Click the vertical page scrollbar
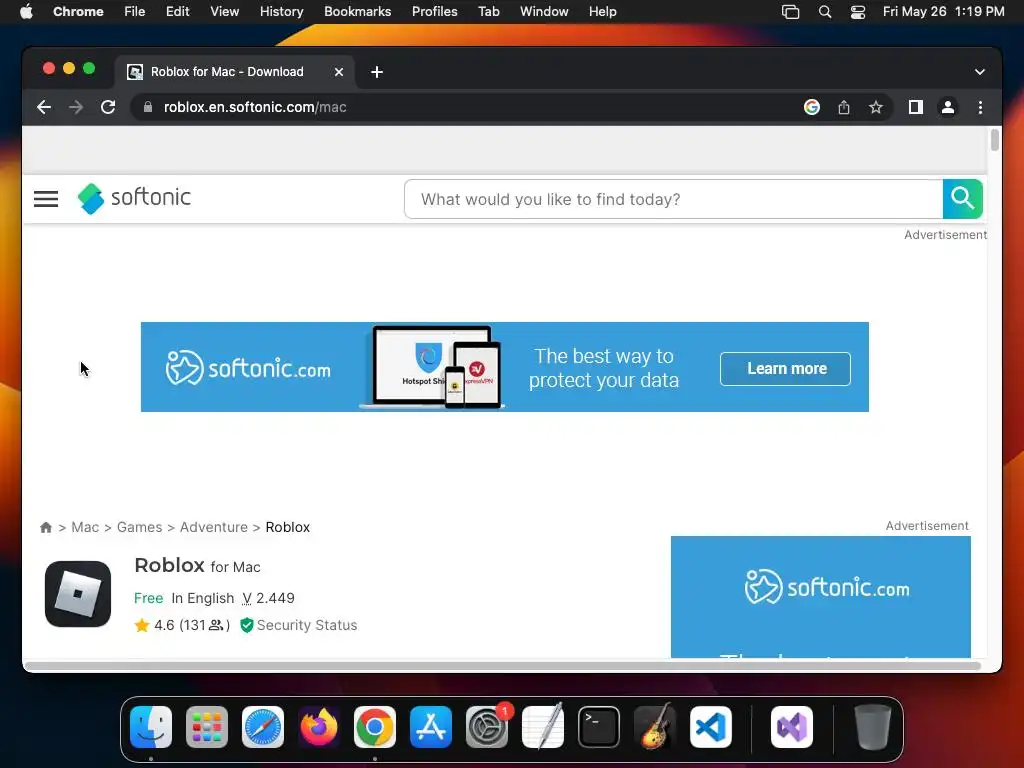 click(994, 140)
